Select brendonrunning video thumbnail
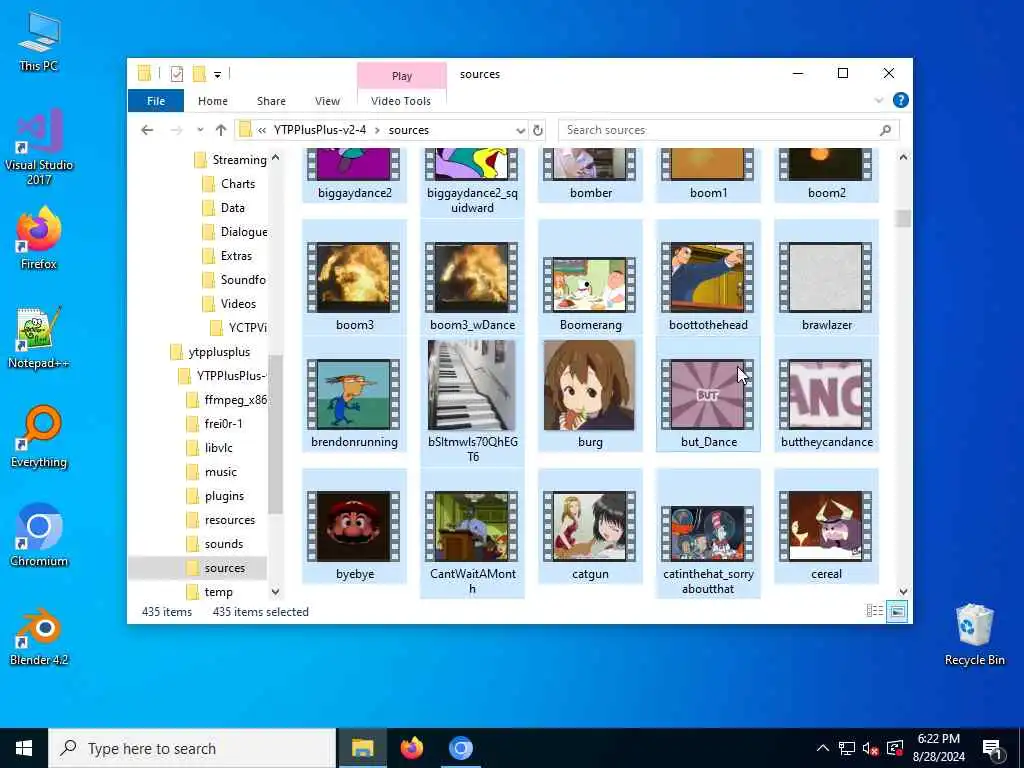This screenshot has height=768, width=1024. 355,394
